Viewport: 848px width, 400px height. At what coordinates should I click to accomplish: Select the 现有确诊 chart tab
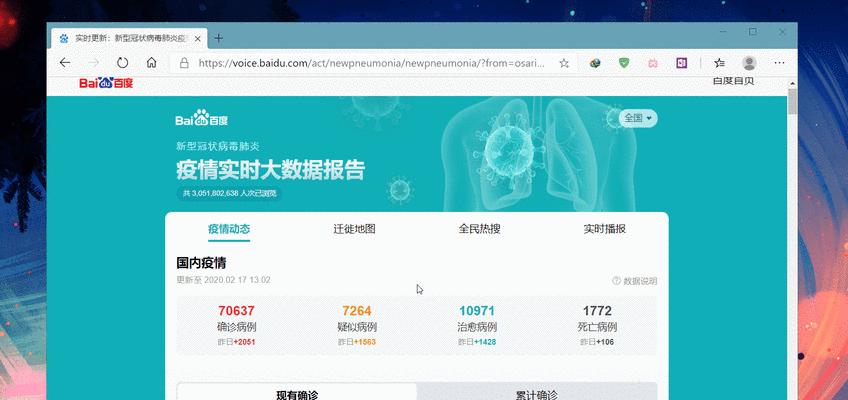[297, 392]
